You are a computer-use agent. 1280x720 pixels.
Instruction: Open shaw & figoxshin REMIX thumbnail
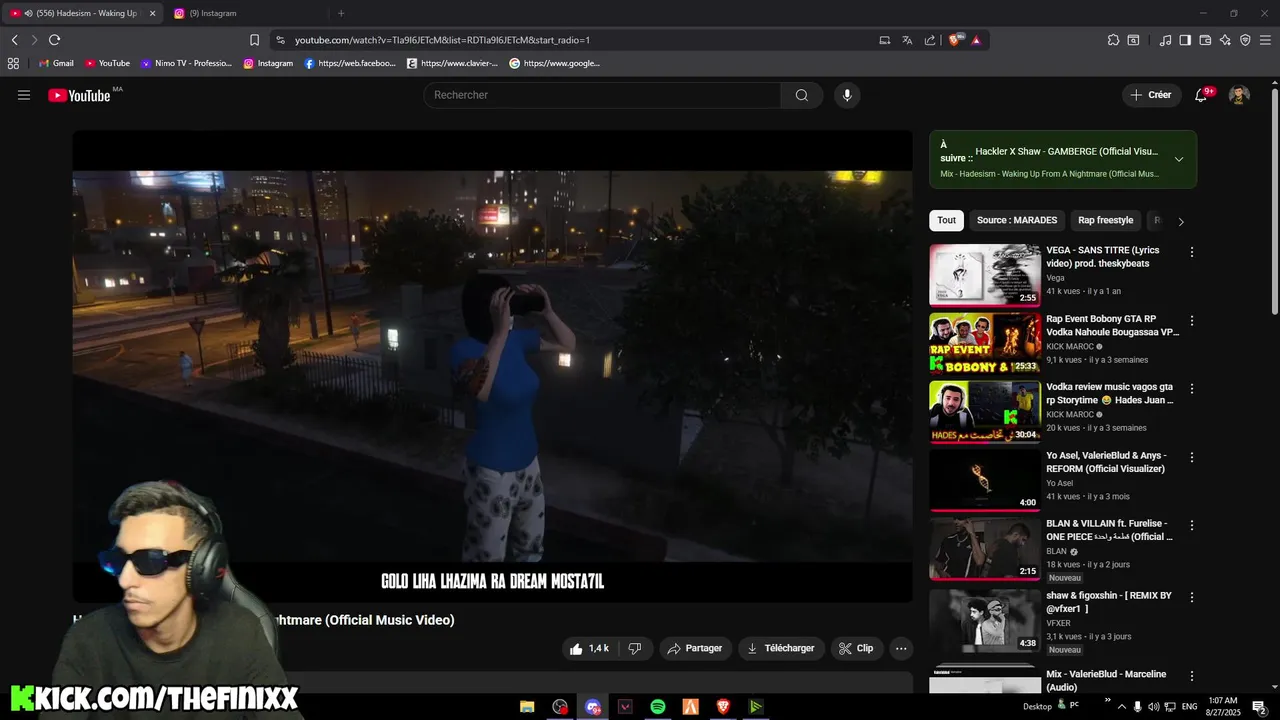[x=985, y=620]
